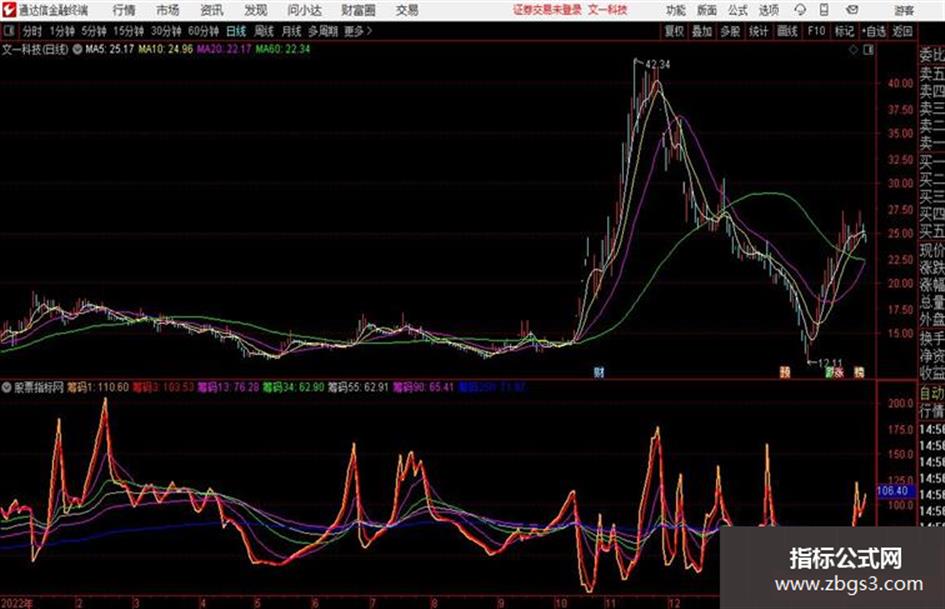Screen dimensions: 945x609
Task: Click the 统计 statistics toolbar button
Action: click(758, 31)
